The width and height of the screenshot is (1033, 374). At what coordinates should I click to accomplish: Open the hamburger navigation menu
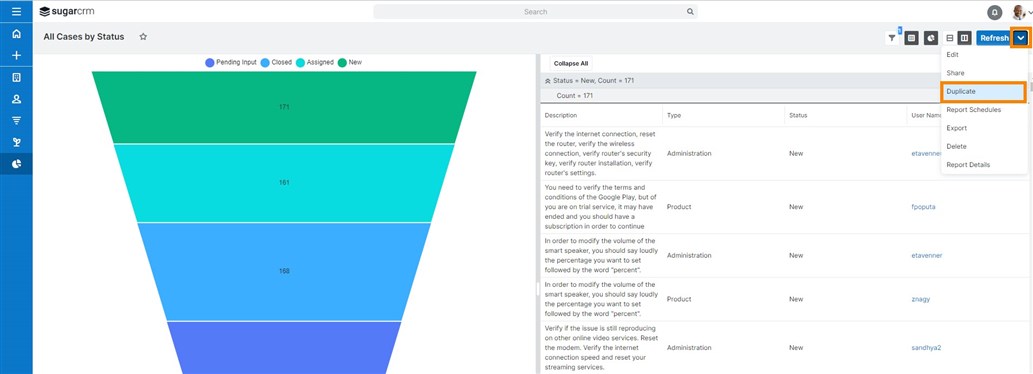16,11
